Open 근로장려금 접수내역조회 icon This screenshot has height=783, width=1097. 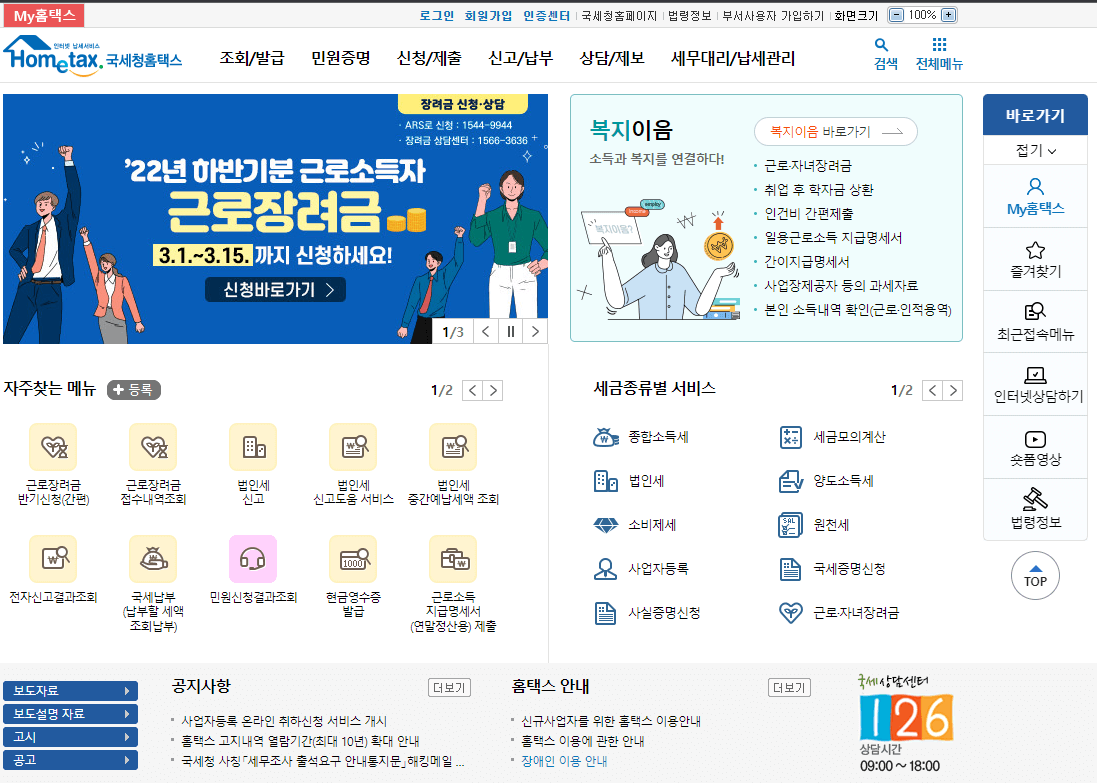(153, 446)
